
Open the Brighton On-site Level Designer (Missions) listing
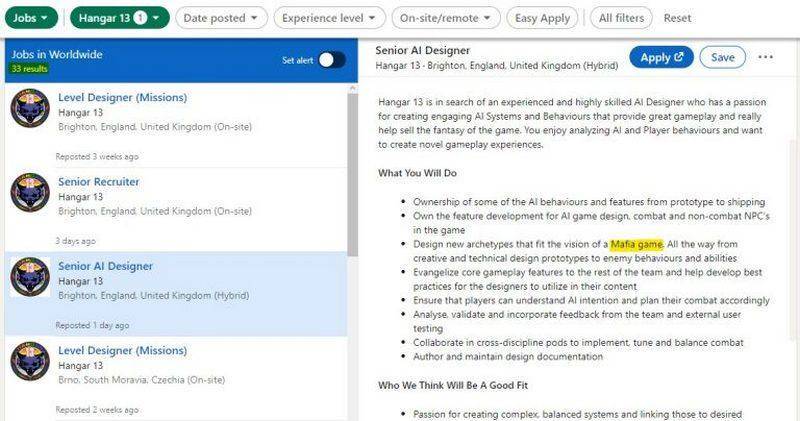(x=122, y=97)
